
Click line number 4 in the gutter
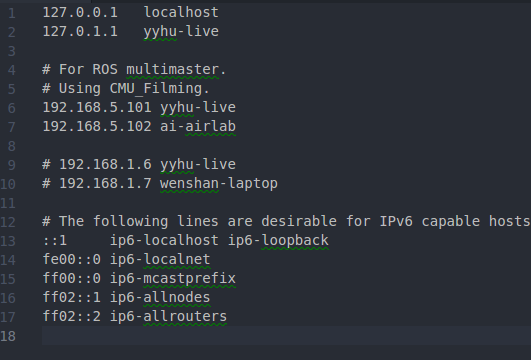tap(12, 70)
